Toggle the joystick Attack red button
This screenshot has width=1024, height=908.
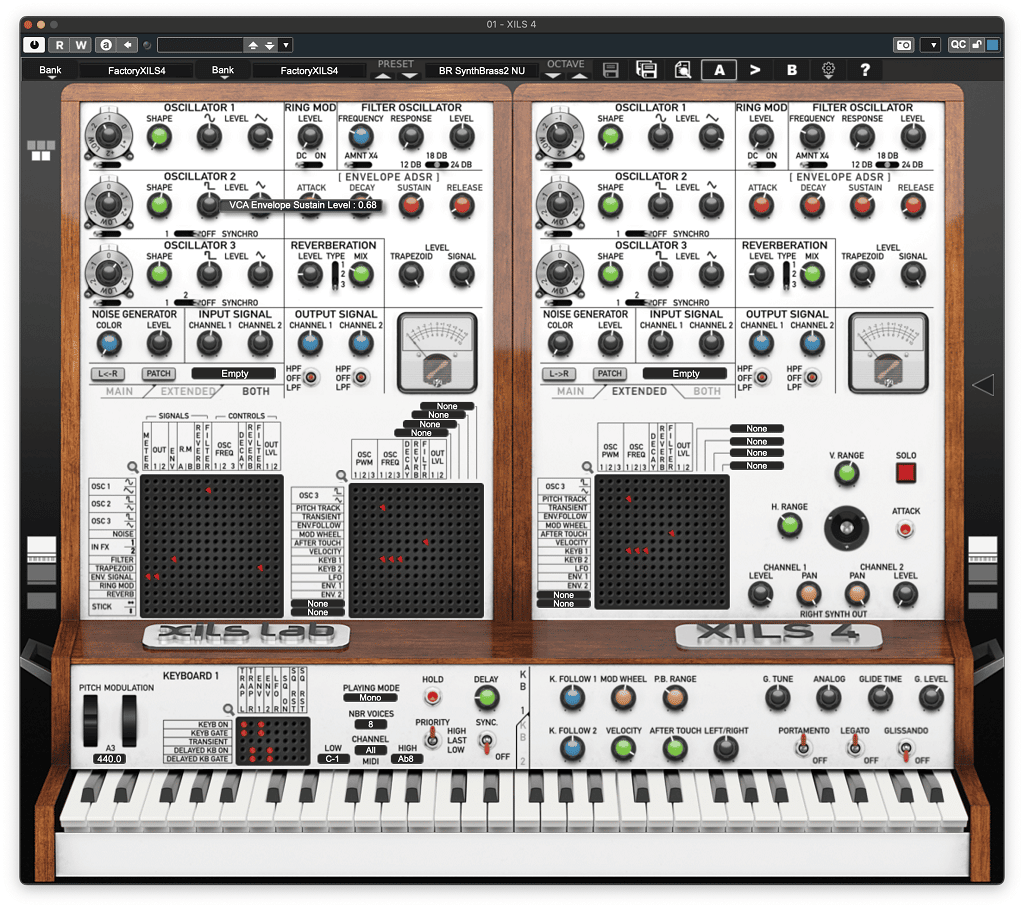(905, 529)
